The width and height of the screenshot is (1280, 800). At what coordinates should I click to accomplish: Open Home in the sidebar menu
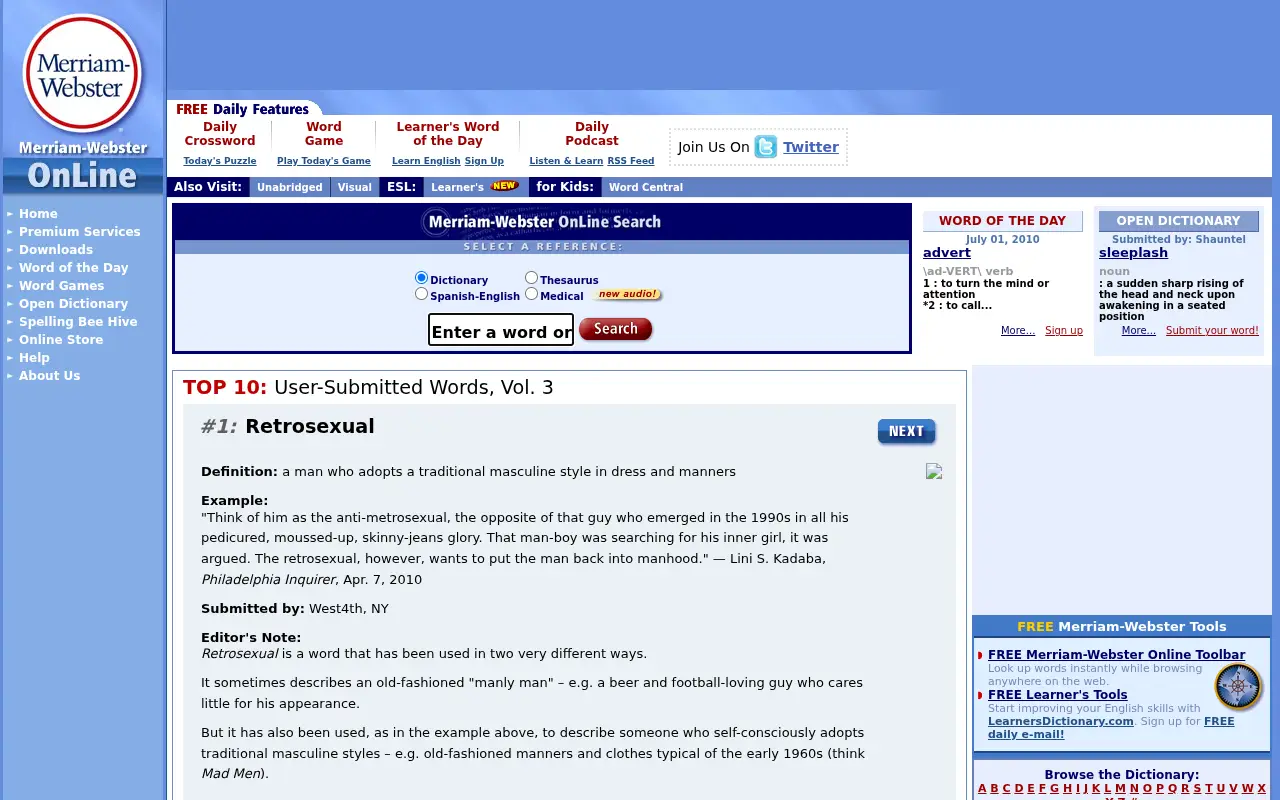tap(38, 214)
